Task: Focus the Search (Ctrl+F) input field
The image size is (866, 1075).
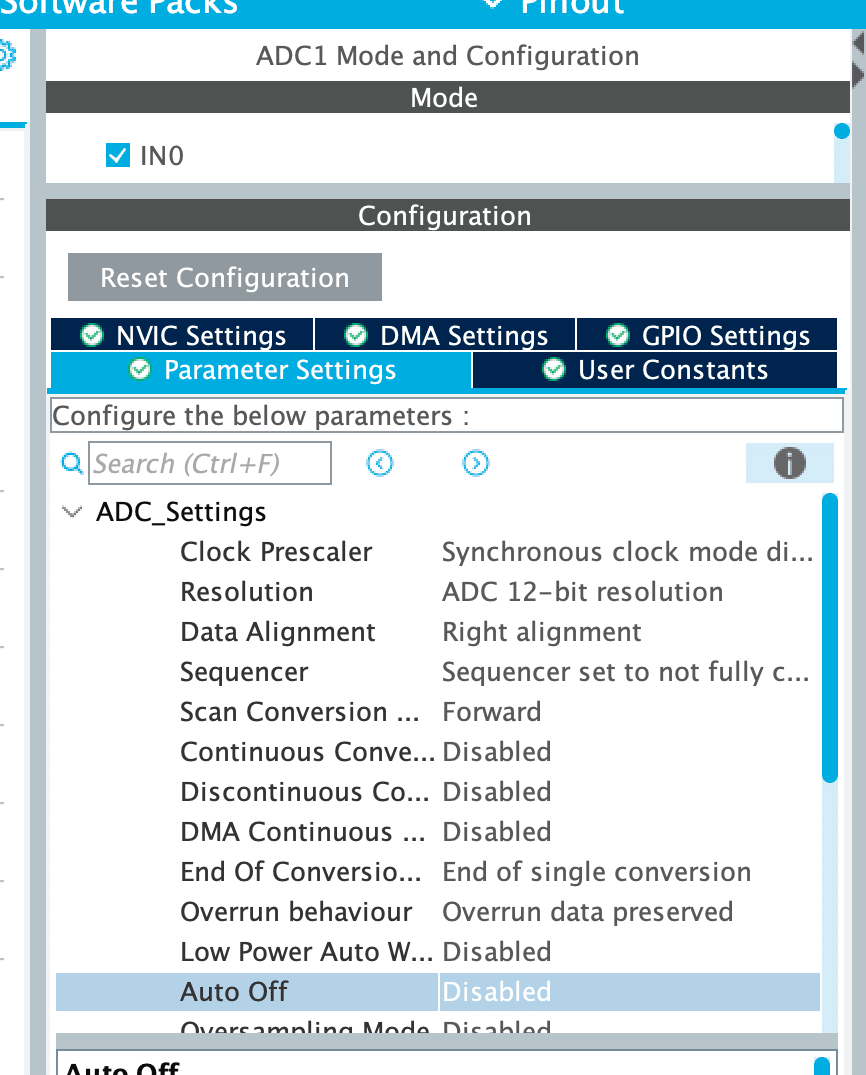Action: (x=210, y=463)
